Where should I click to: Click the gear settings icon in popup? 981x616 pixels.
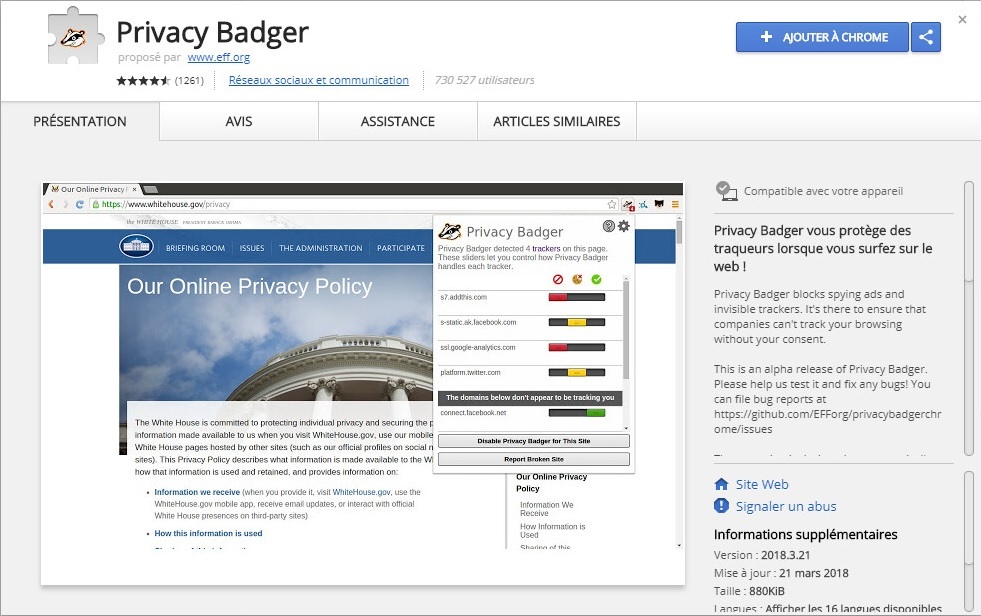coord(624,226)
